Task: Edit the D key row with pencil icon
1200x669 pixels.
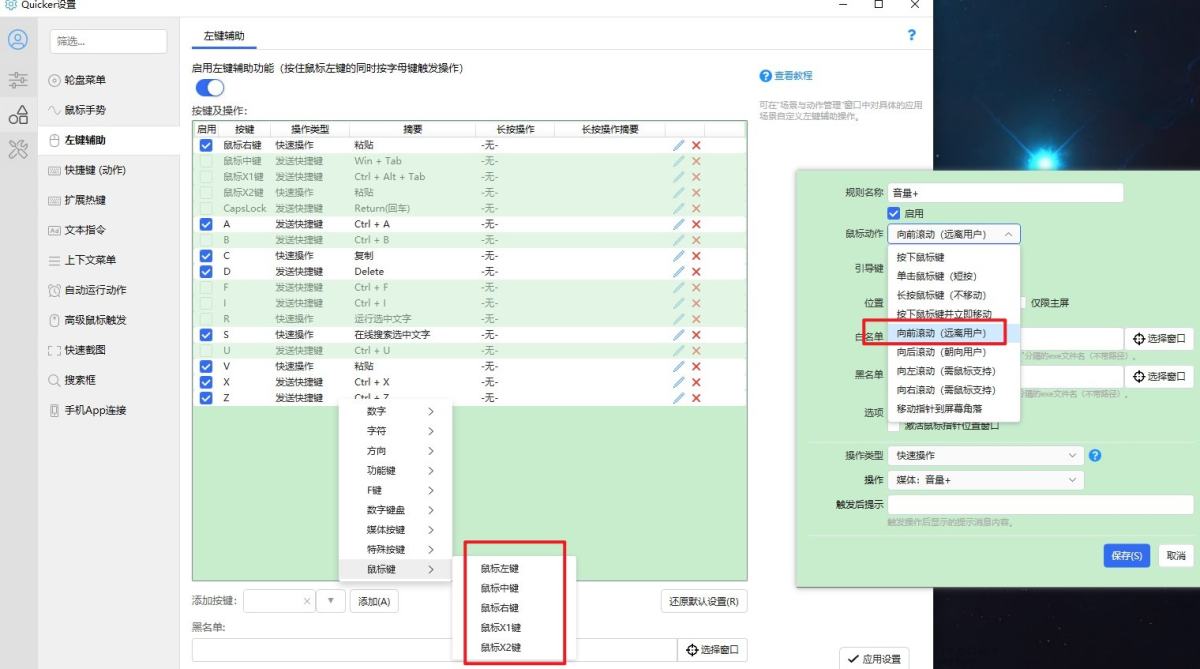Action: [x=679, y=271]
